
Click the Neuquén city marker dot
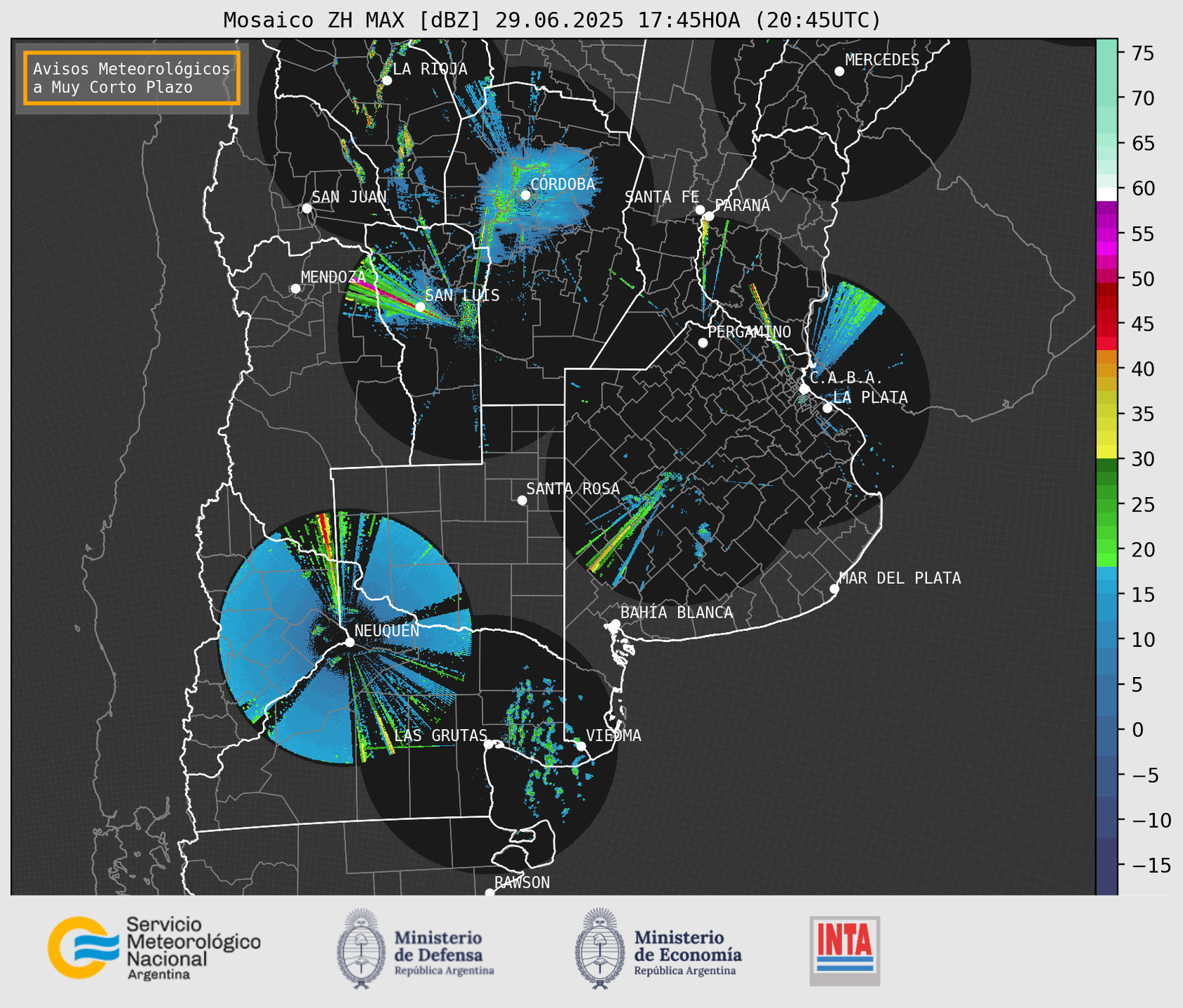tap(349, 642)
